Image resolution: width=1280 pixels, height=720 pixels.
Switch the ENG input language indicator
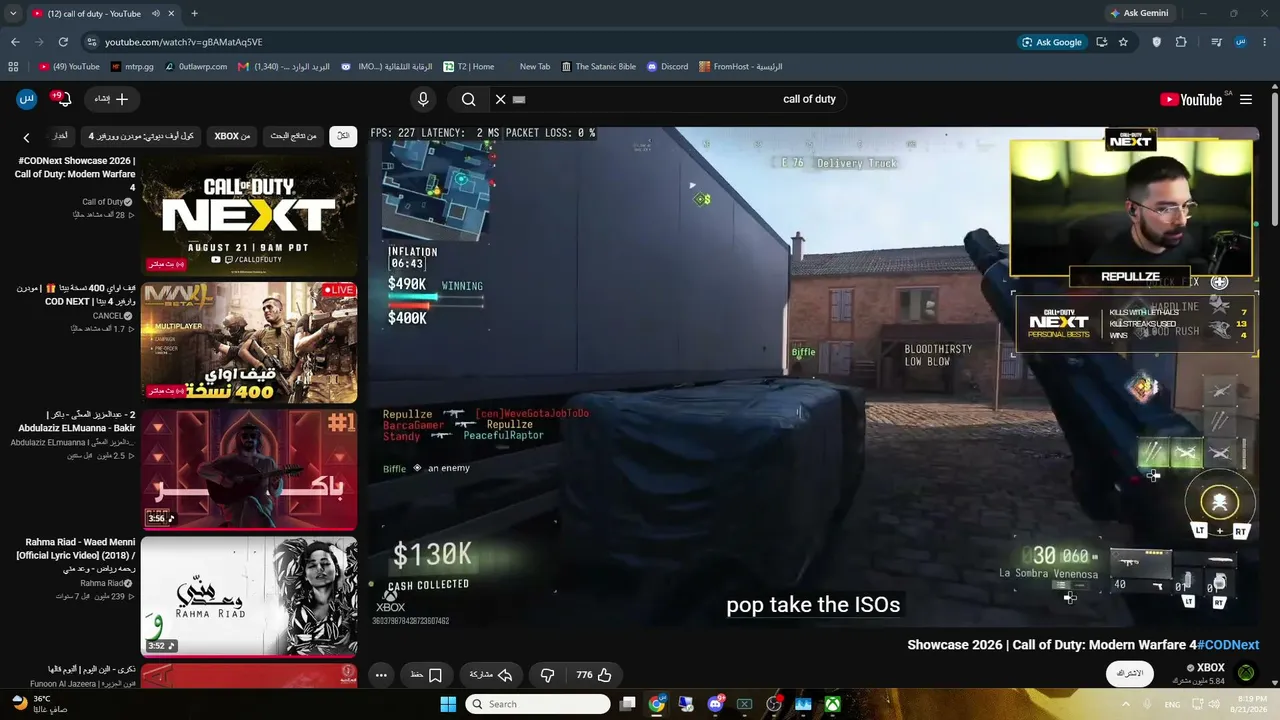tap(1172, 704)
